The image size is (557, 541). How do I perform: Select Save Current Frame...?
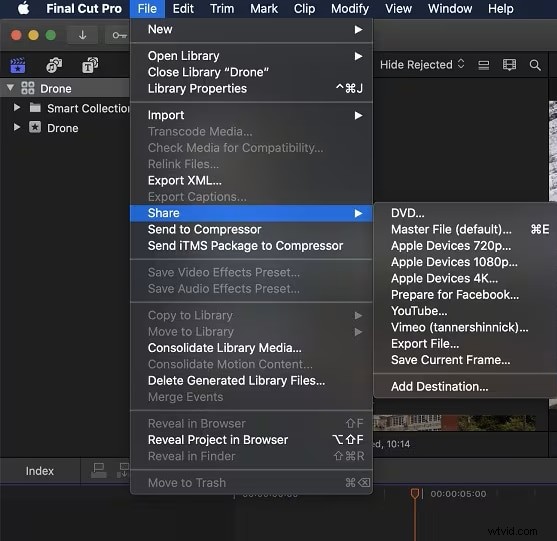465,360
